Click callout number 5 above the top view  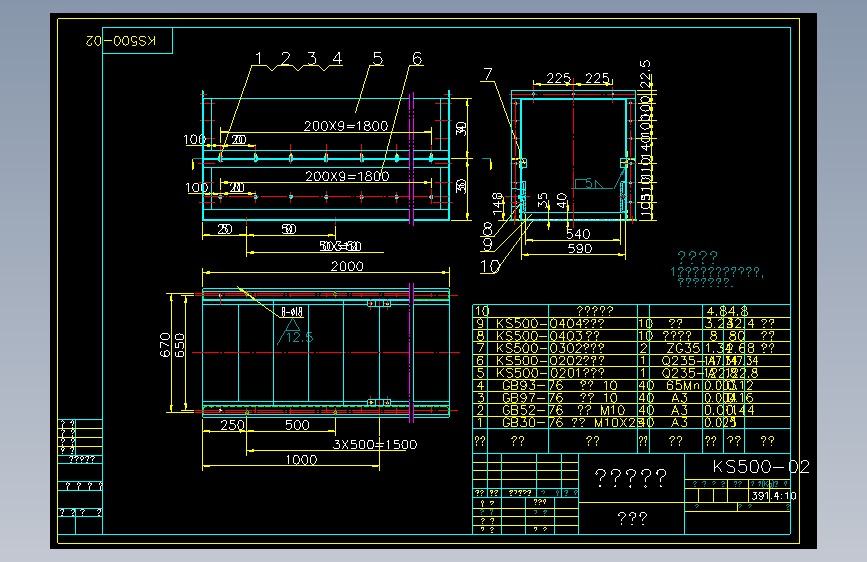(x=378, y=58)
